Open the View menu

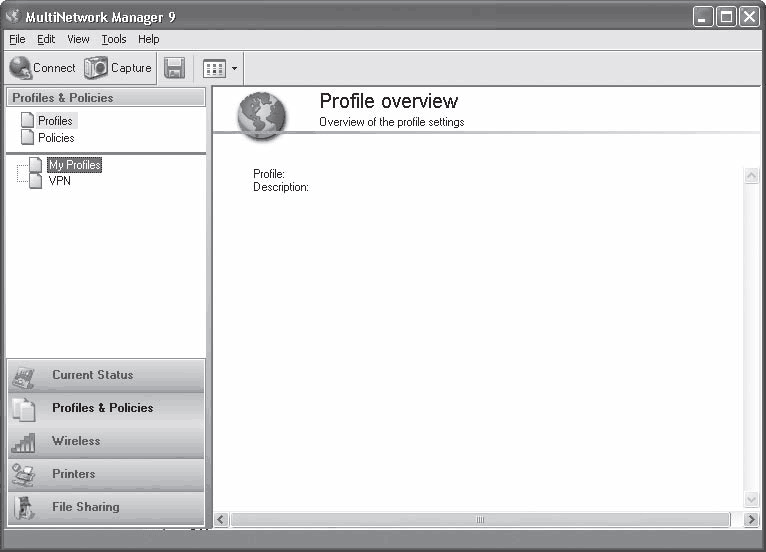click(x=78, y=39)
